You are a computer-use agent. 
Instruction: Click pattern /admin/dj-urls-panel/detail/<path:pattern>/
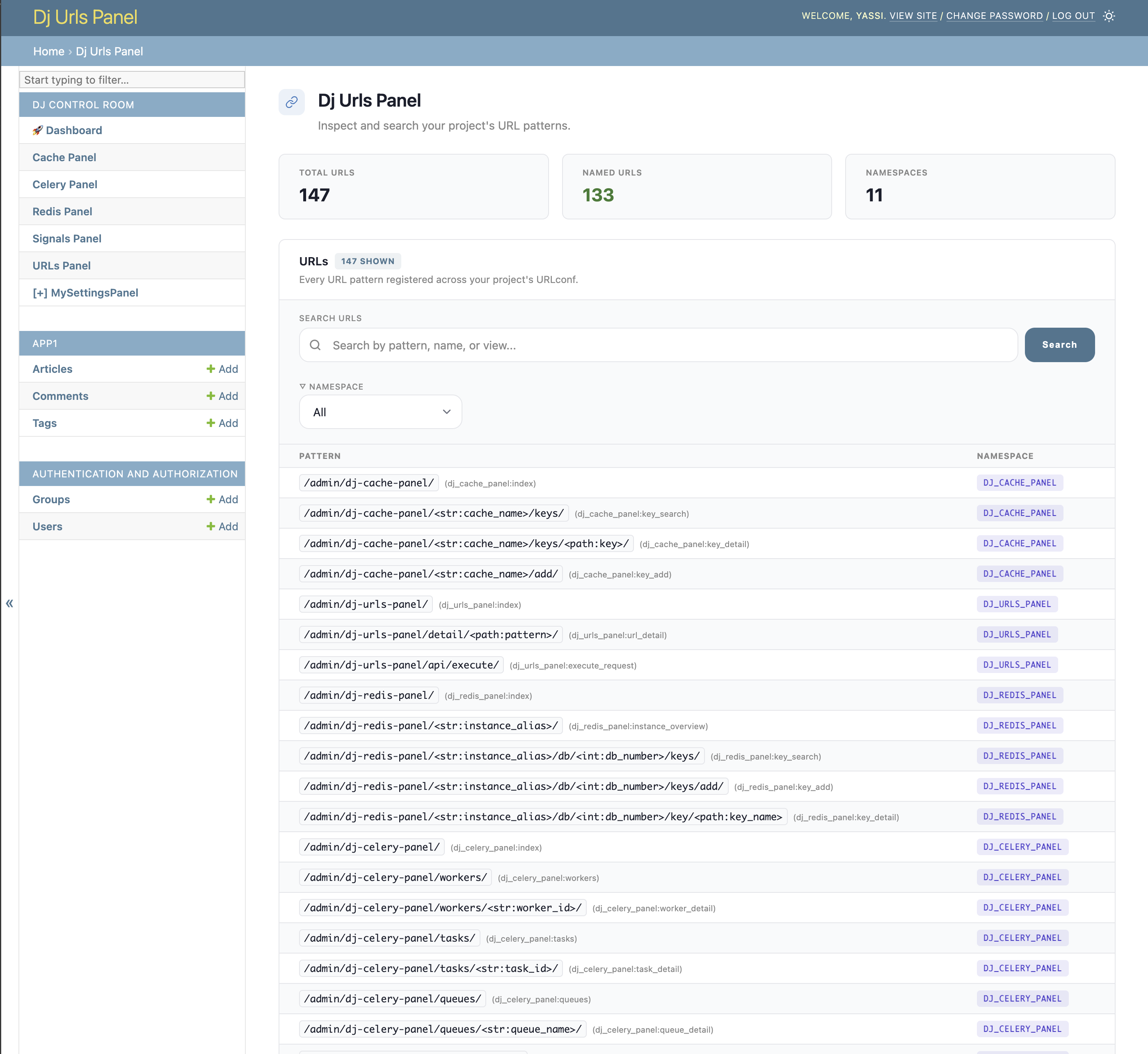click(431, 635)
